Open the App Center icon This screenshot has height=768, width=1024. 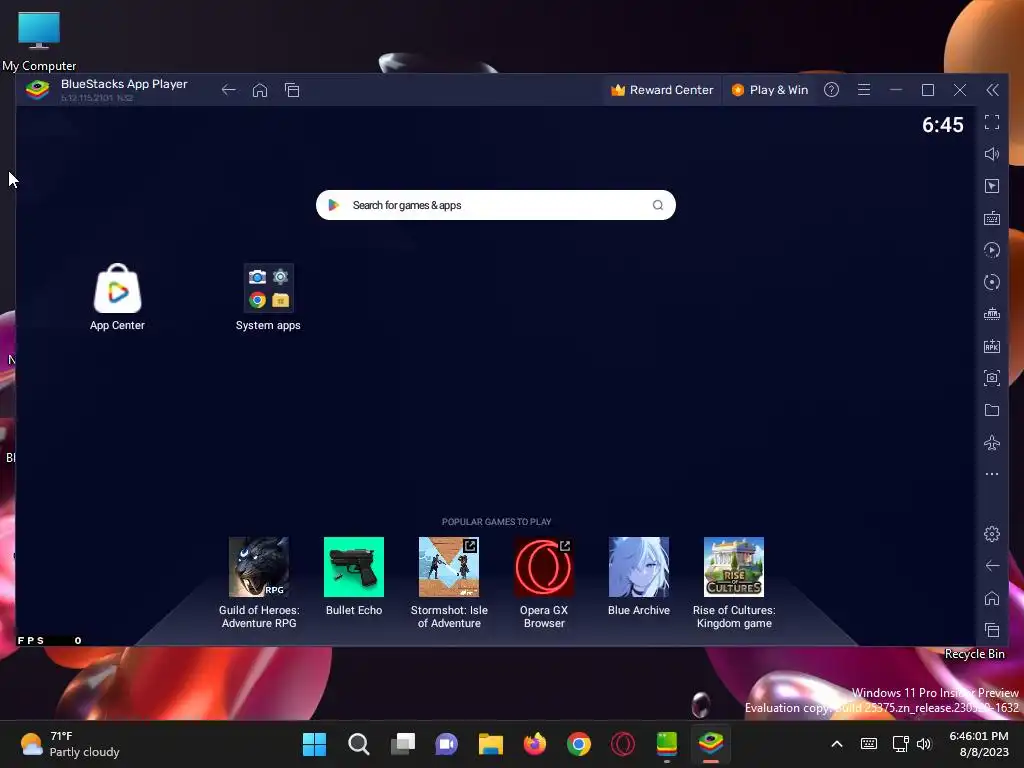pyautogui.click(x=118, y=296)
